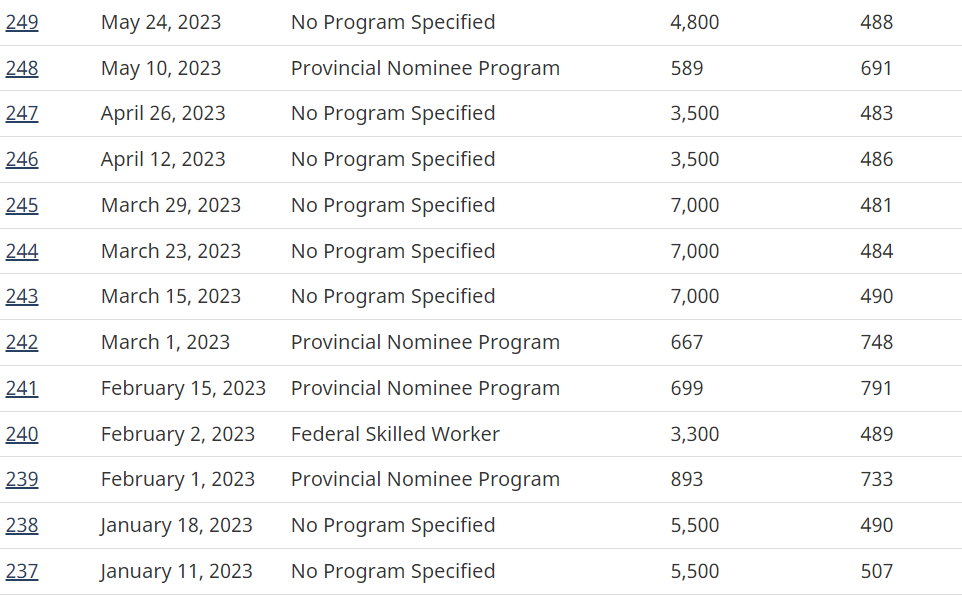This screenshot has width=962, height=595.
Task: Open draw number 246 link
Action: [x=22, y=159]
